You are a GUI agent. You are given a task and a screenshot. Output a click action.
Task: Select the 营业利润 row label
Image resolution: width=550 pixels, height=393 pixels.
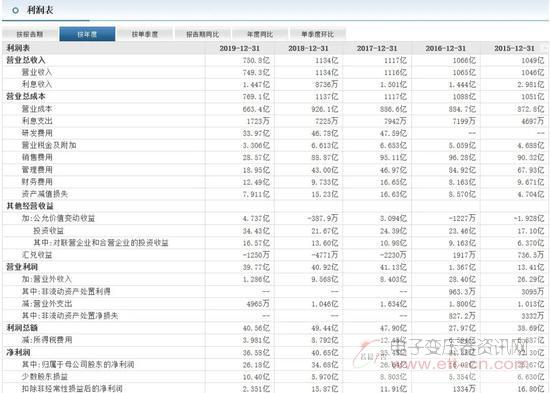click(22, 267)
